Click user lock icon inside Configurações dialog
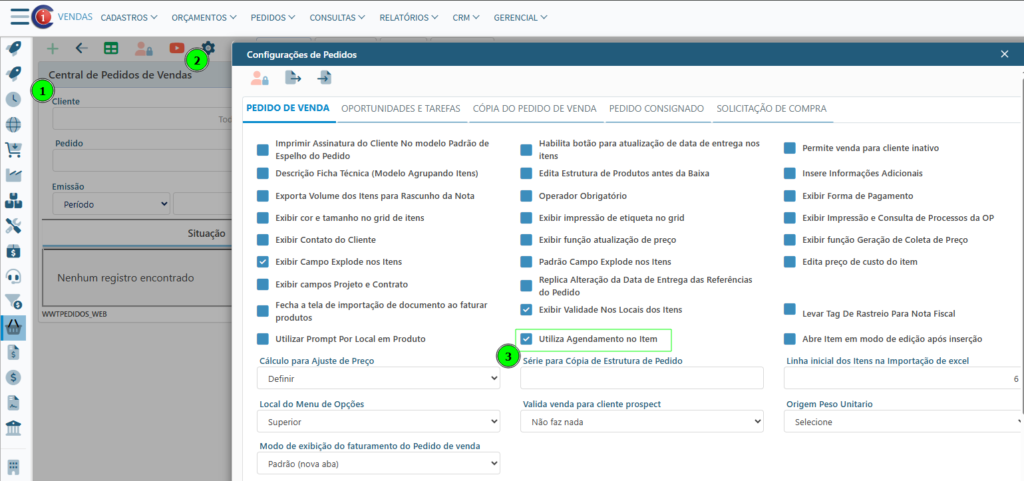 (x=260, y=78)
